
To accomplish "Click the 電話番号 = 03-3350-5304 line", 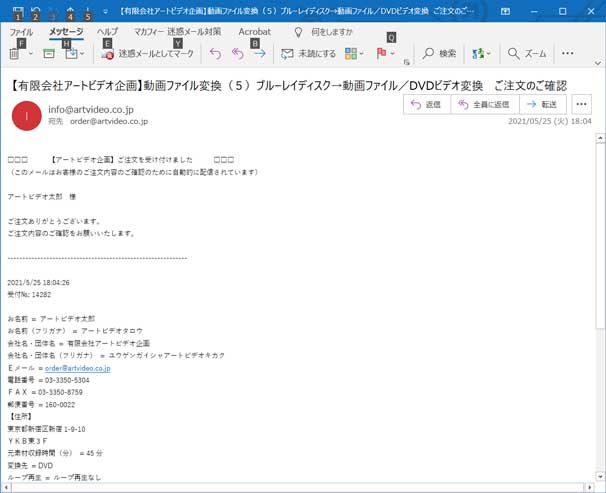I will click(x=48, y=380).
